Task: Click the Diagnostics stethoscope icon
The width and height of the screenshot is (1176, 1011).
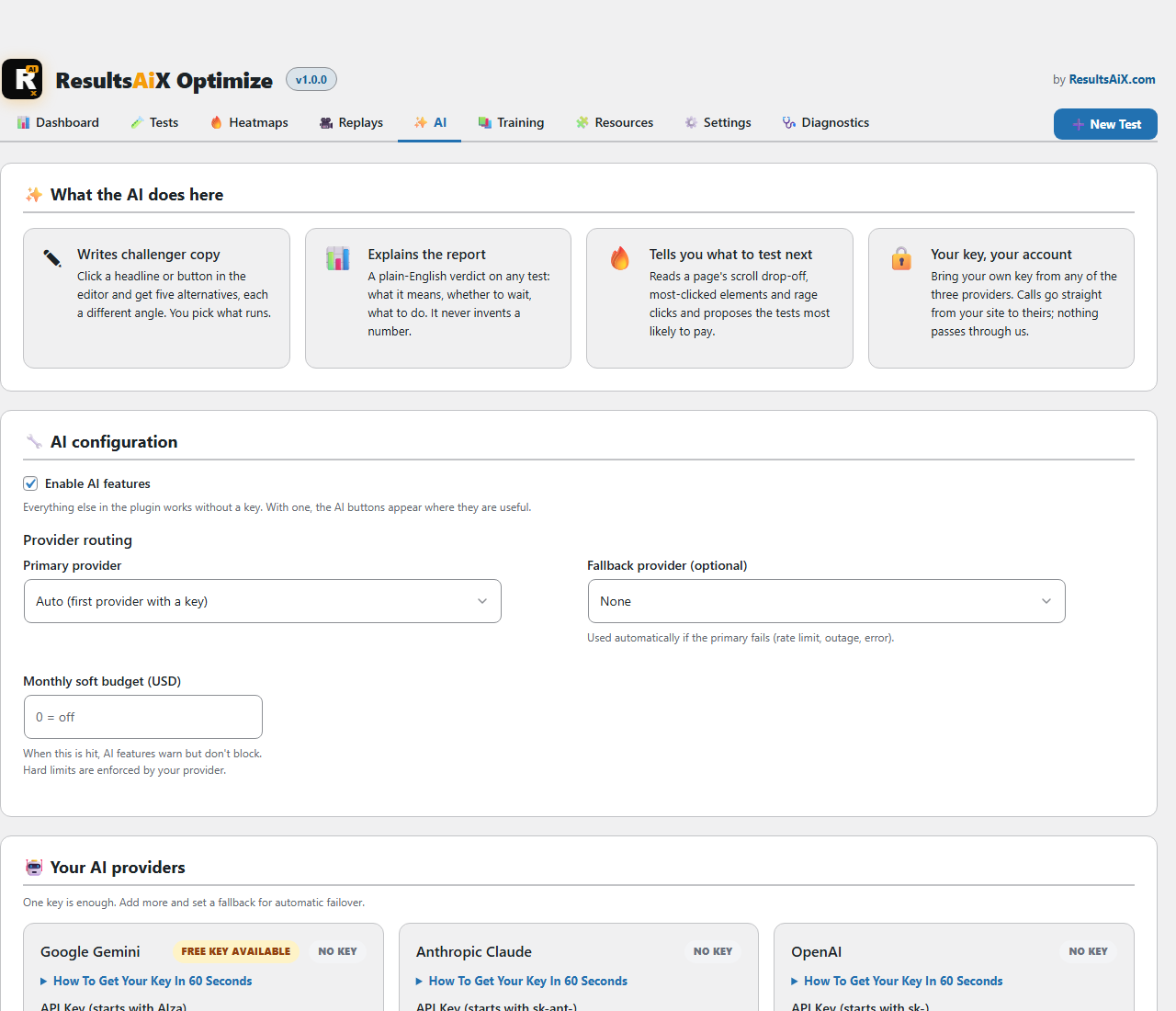Action: (x=789, y=122)
